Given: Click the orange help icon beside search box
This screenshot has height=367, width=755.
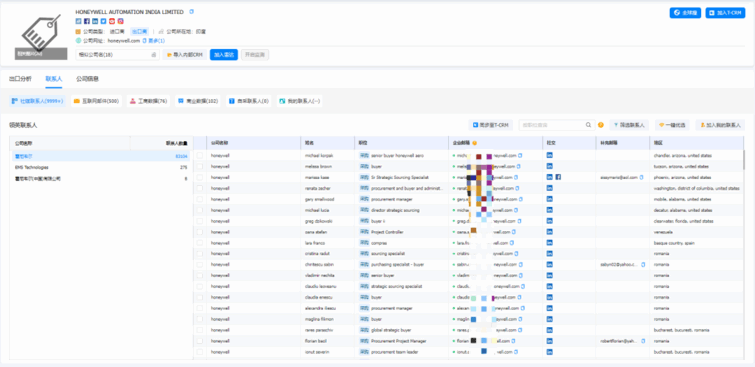Looking at the screenshot, I should click(x=600, y=125).
